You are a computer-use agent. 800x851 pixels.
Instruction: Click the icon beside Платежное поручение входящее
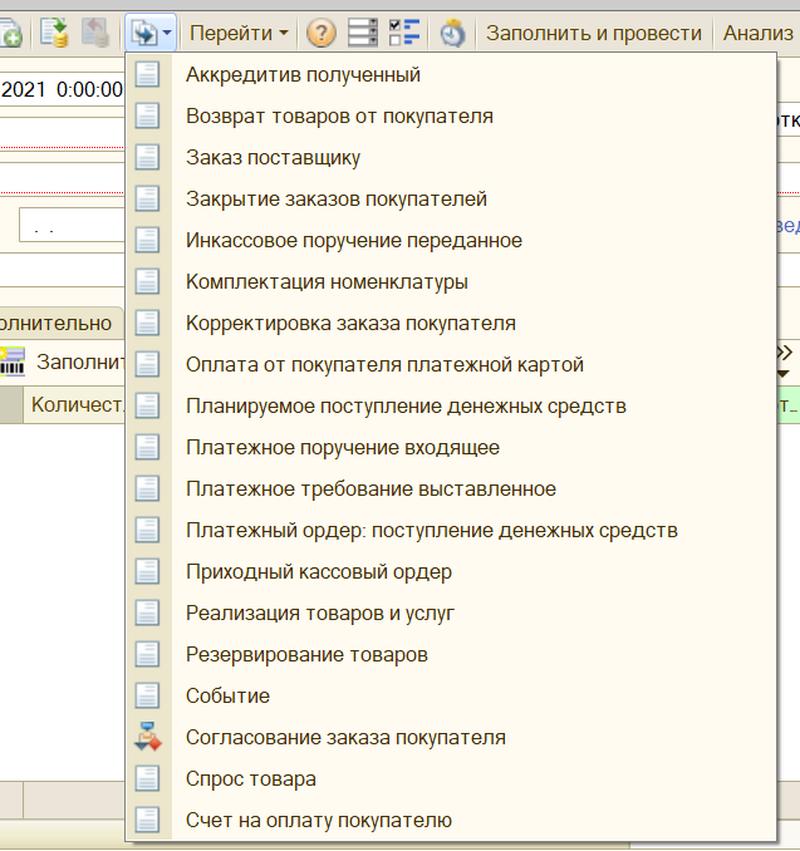click(x=147, y=447)
